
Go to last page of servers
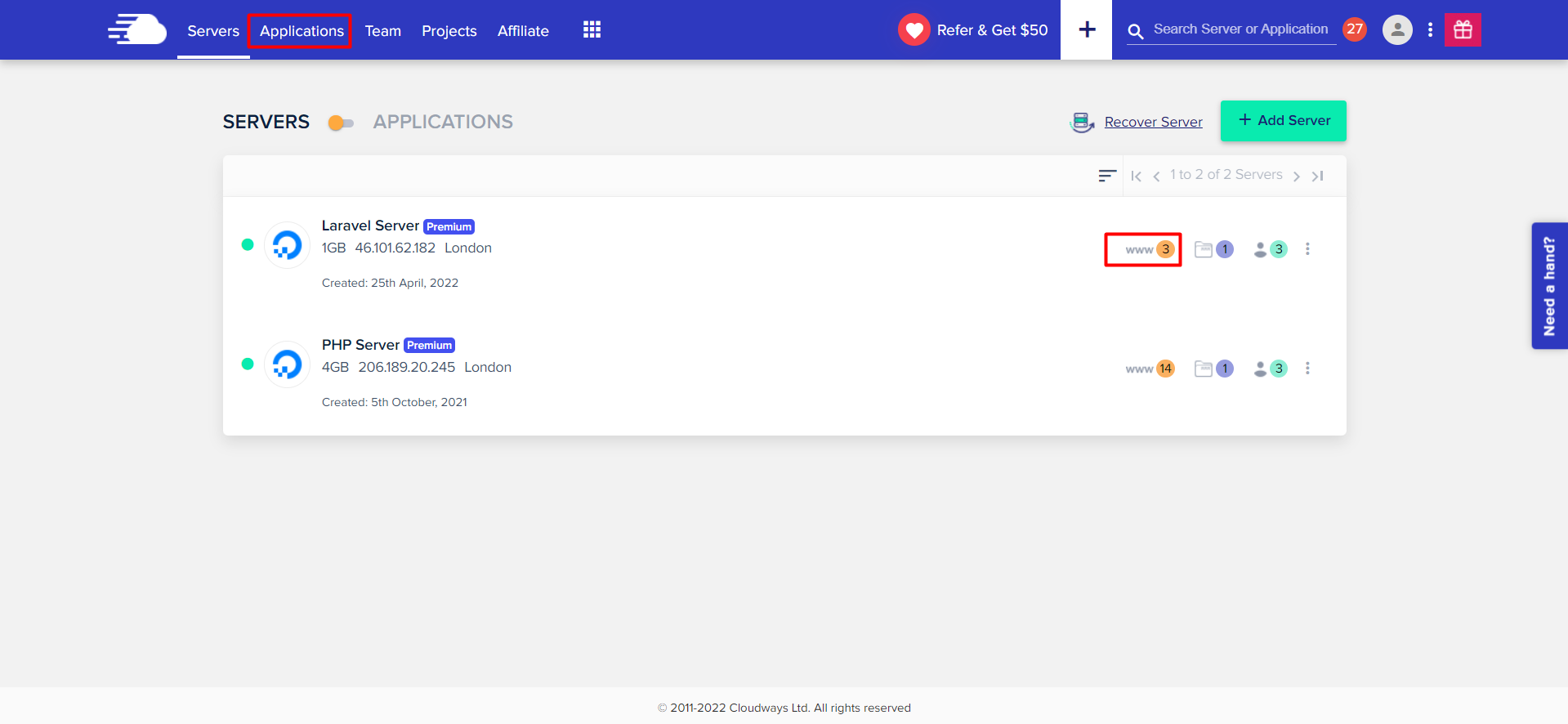[x=1317, y=176]
